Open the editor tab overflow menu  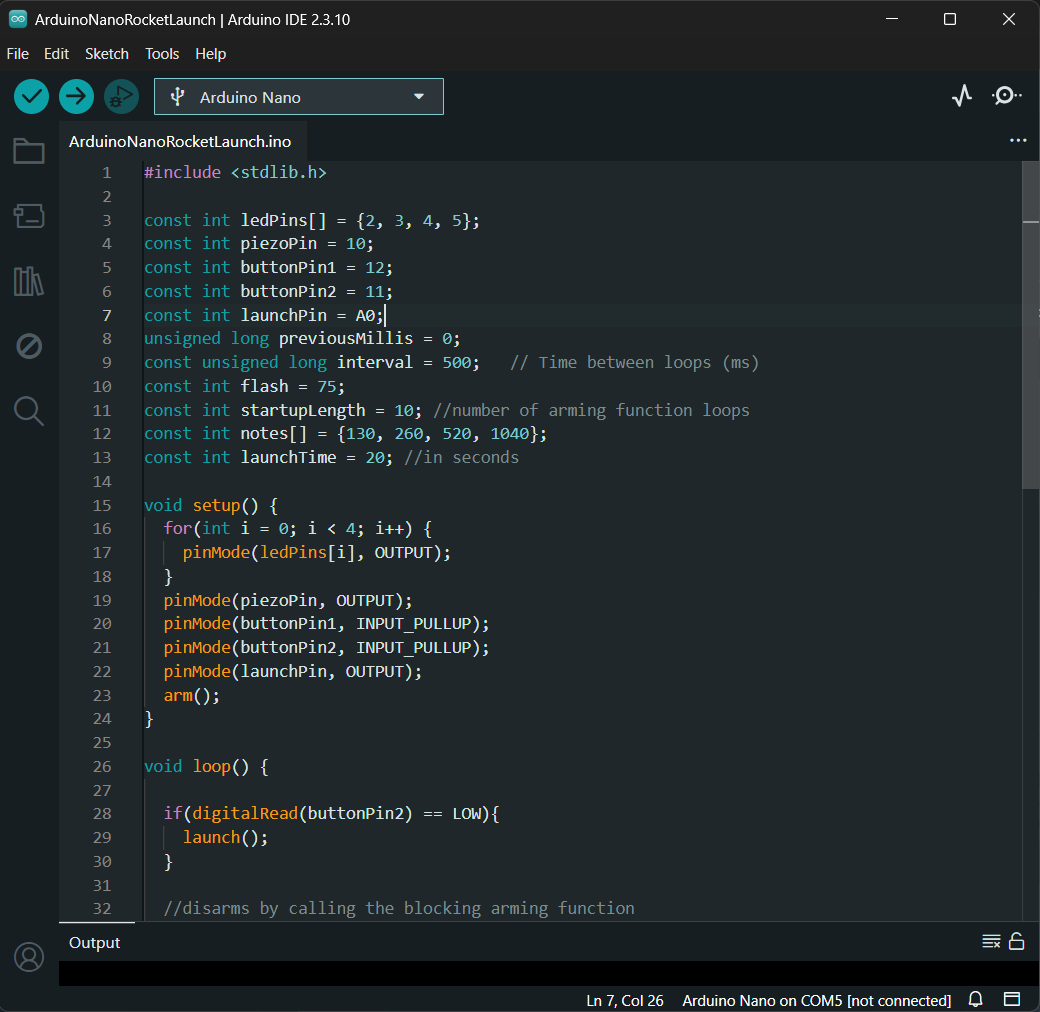pyautogui.click(x=1018, y=141)
